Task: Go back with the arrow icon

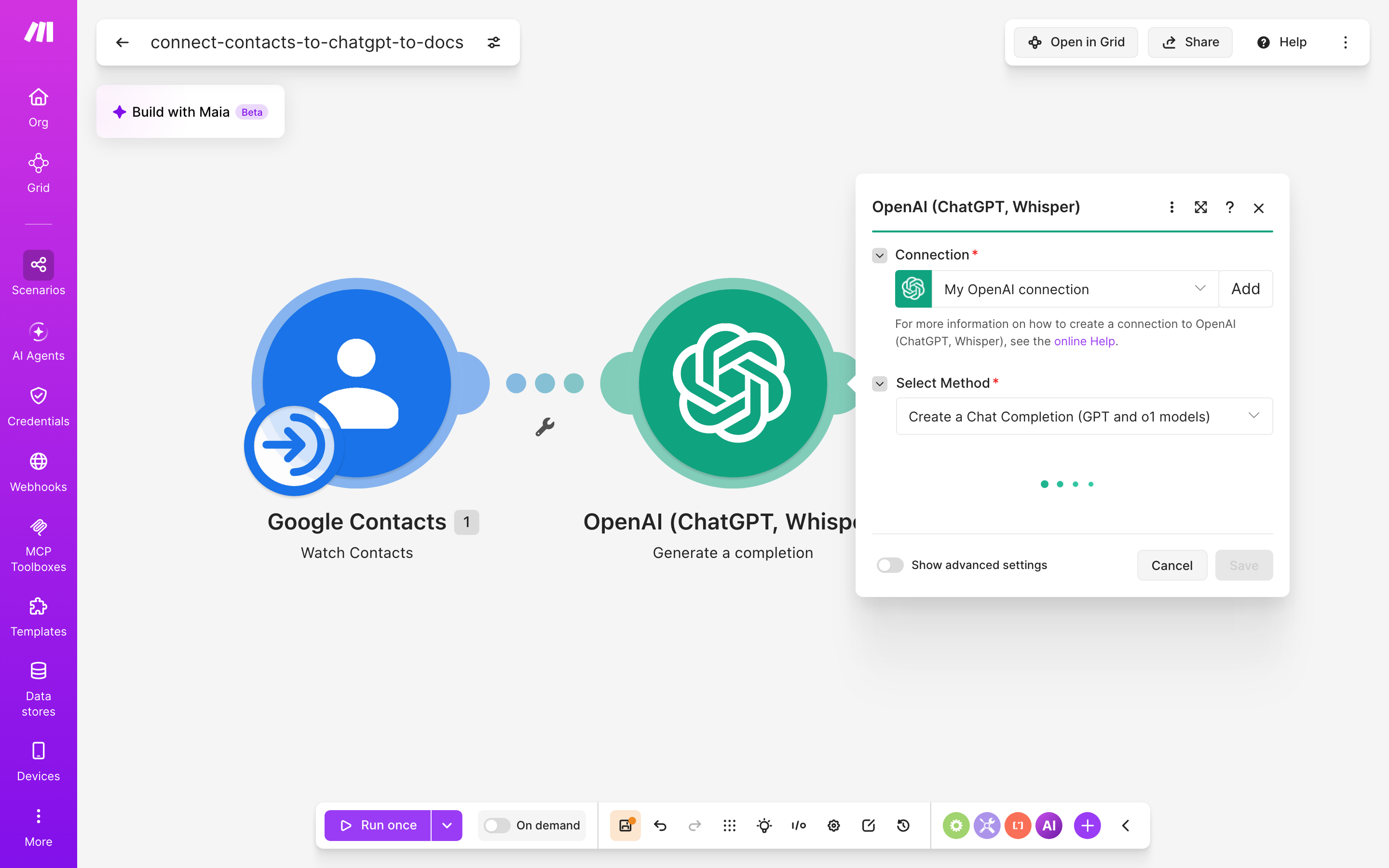Action: pos(122,42)
